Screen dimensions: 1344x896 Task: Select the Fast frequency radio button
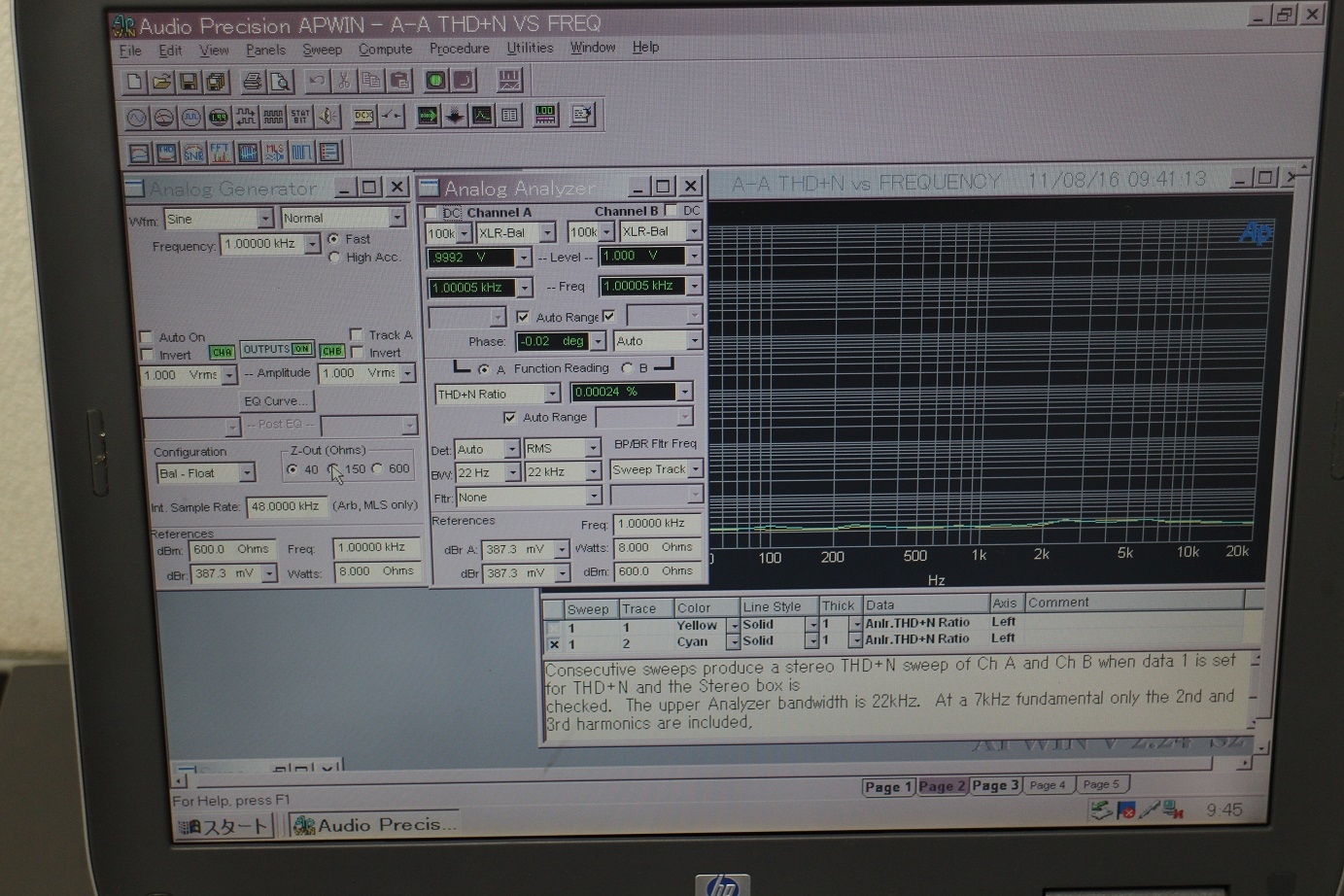click(333, 239)
